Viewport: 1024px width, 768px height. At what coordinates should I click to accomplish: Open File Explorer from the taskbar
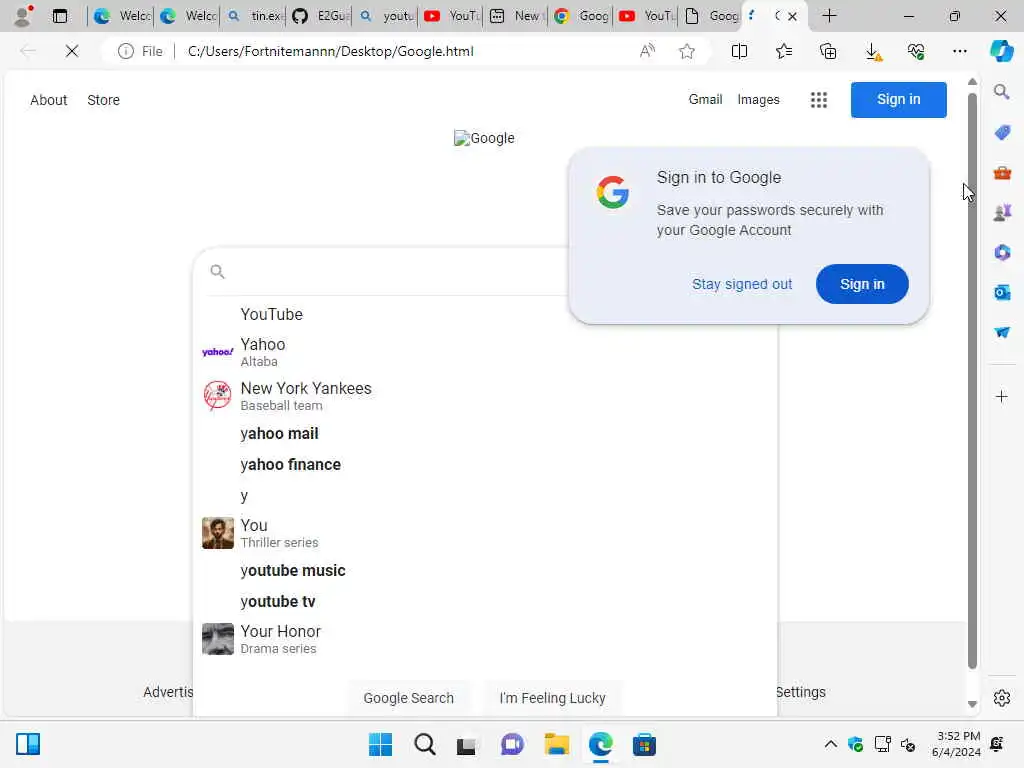(556, 744)
